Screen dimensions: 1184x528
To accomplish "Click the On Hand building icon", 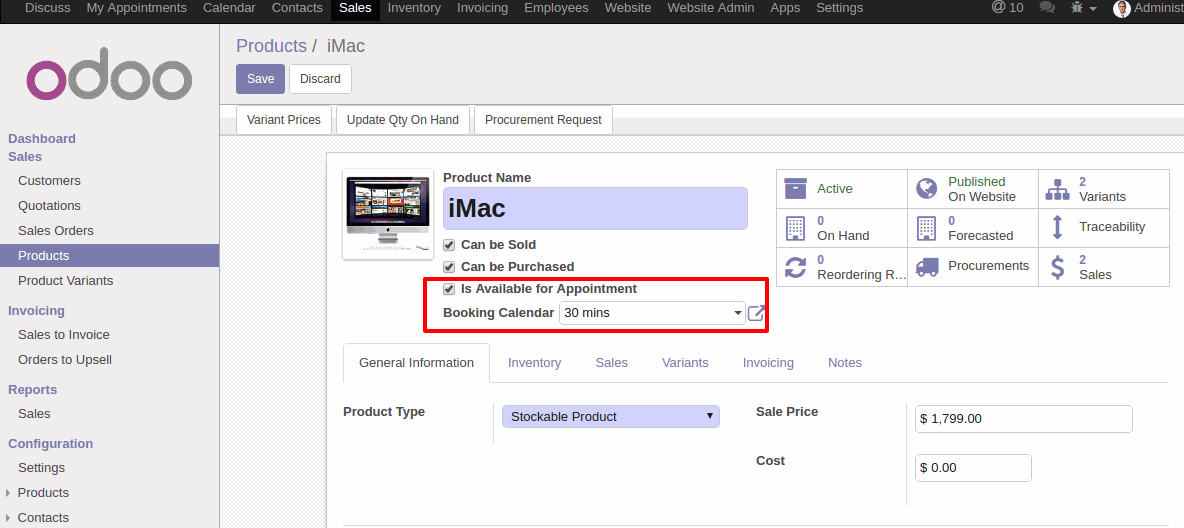I will pyautogui.click(x=796, y=227).
